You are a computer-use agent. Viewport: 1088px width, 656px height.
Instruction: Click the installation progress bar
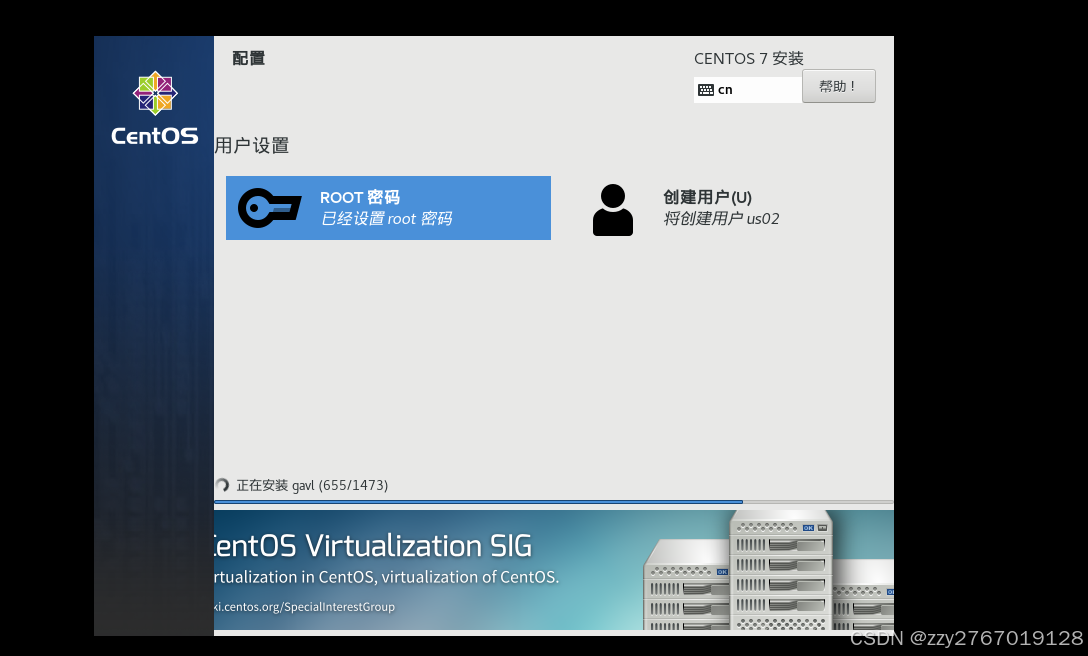[x=554, y=501]
